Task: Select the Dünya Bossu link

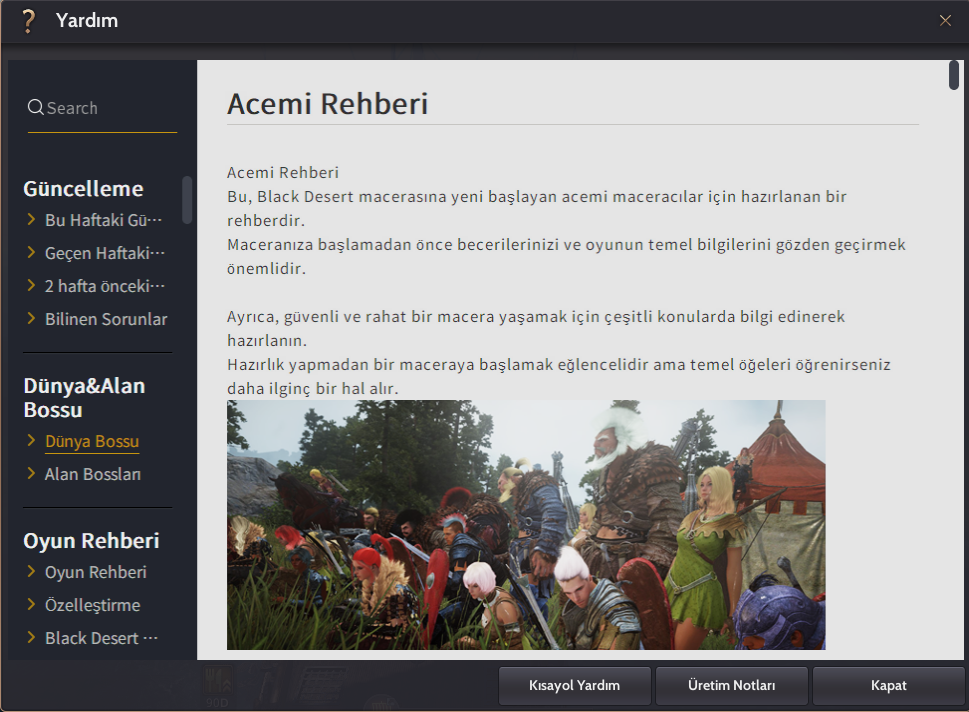Action: click(x=92, y=441)
